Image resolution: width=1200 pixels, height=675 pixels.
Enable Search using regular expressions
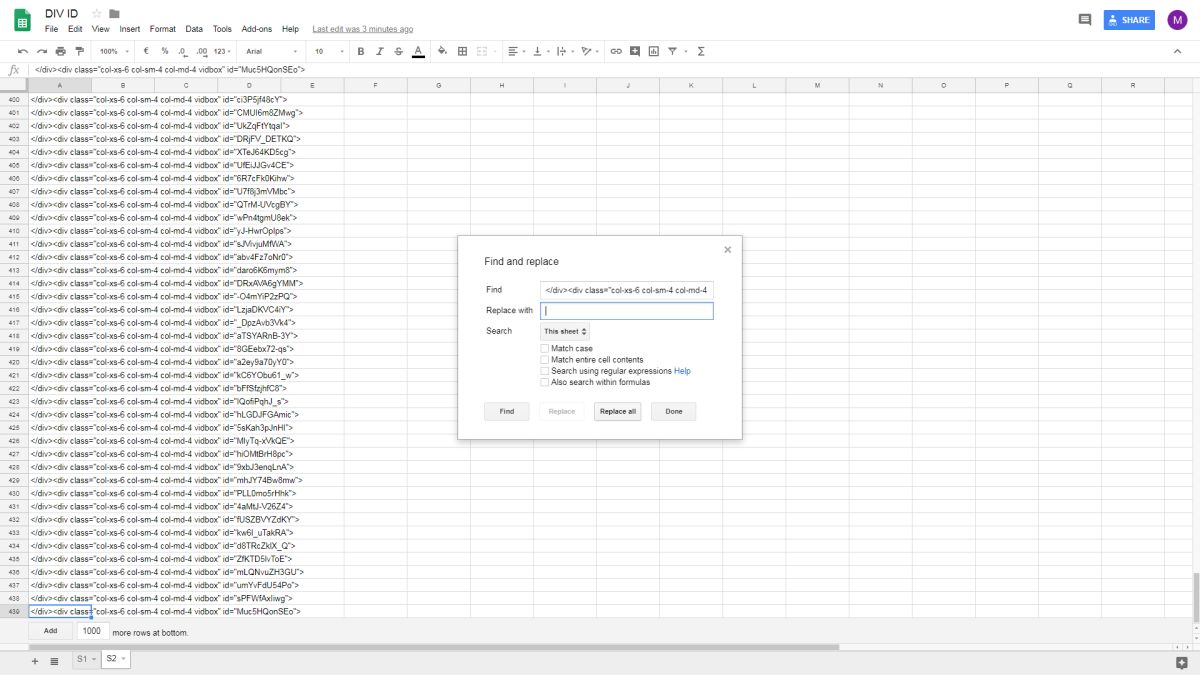[x=545, y=371]
